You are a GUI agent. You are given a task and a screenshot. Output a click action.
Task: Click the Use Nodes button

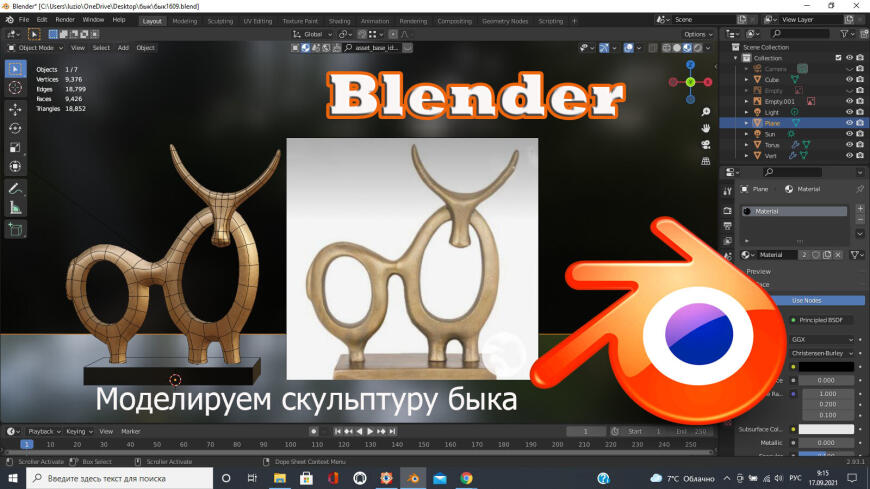[806, 300]
